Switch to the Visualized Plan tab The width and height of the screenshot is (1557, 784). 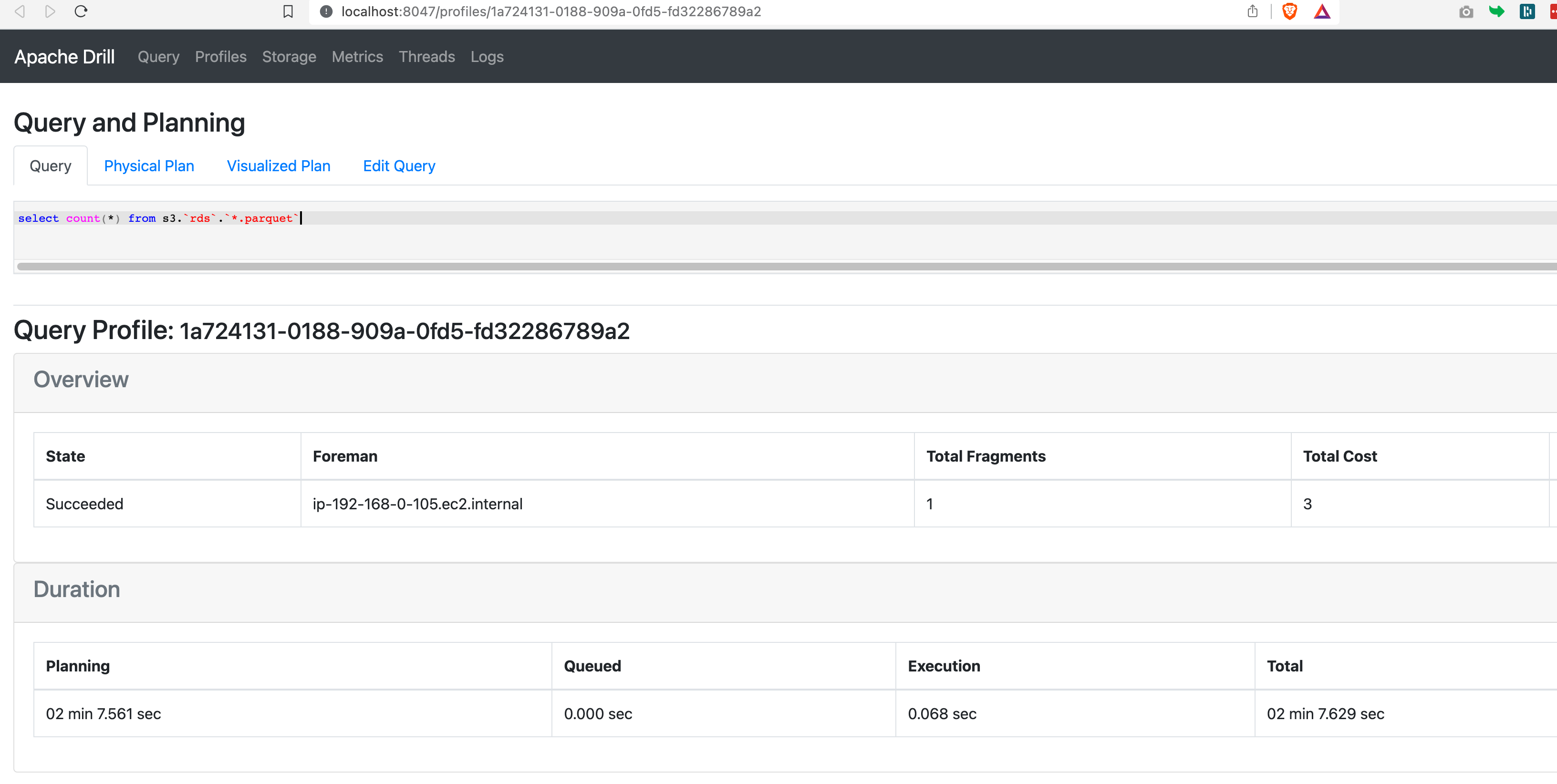click(x=279, y=165)
